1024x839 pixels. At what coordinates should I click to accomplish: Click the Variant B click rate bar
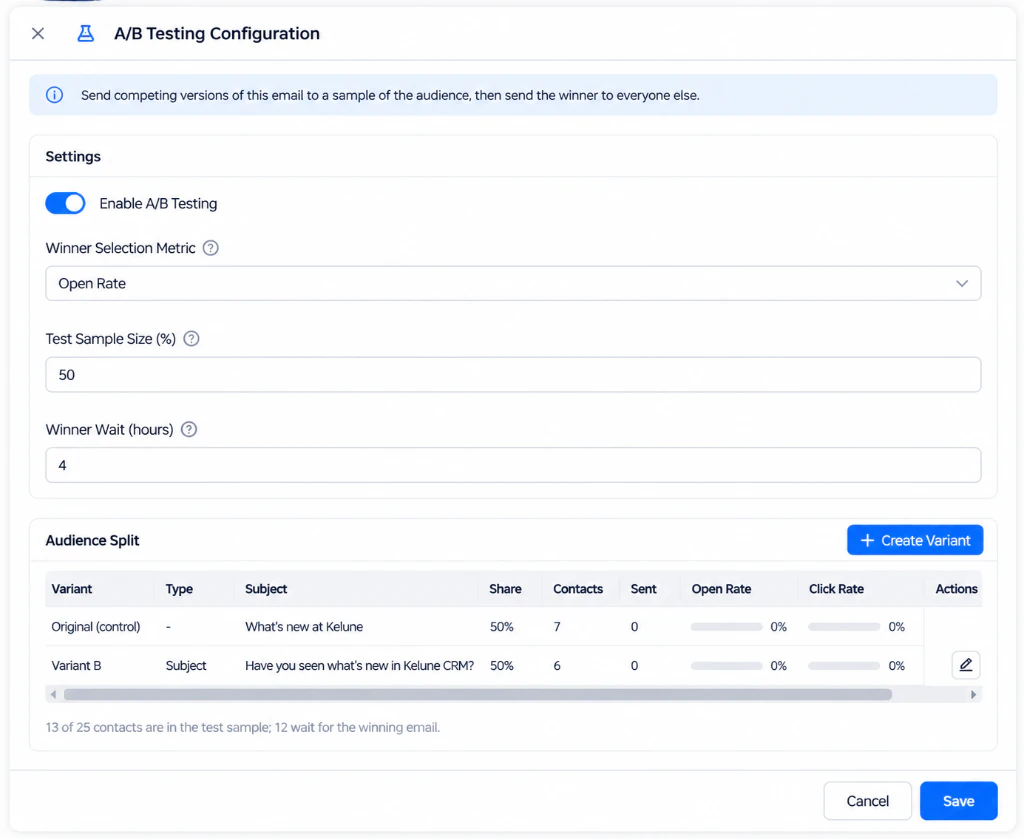(x=844, y=666)
